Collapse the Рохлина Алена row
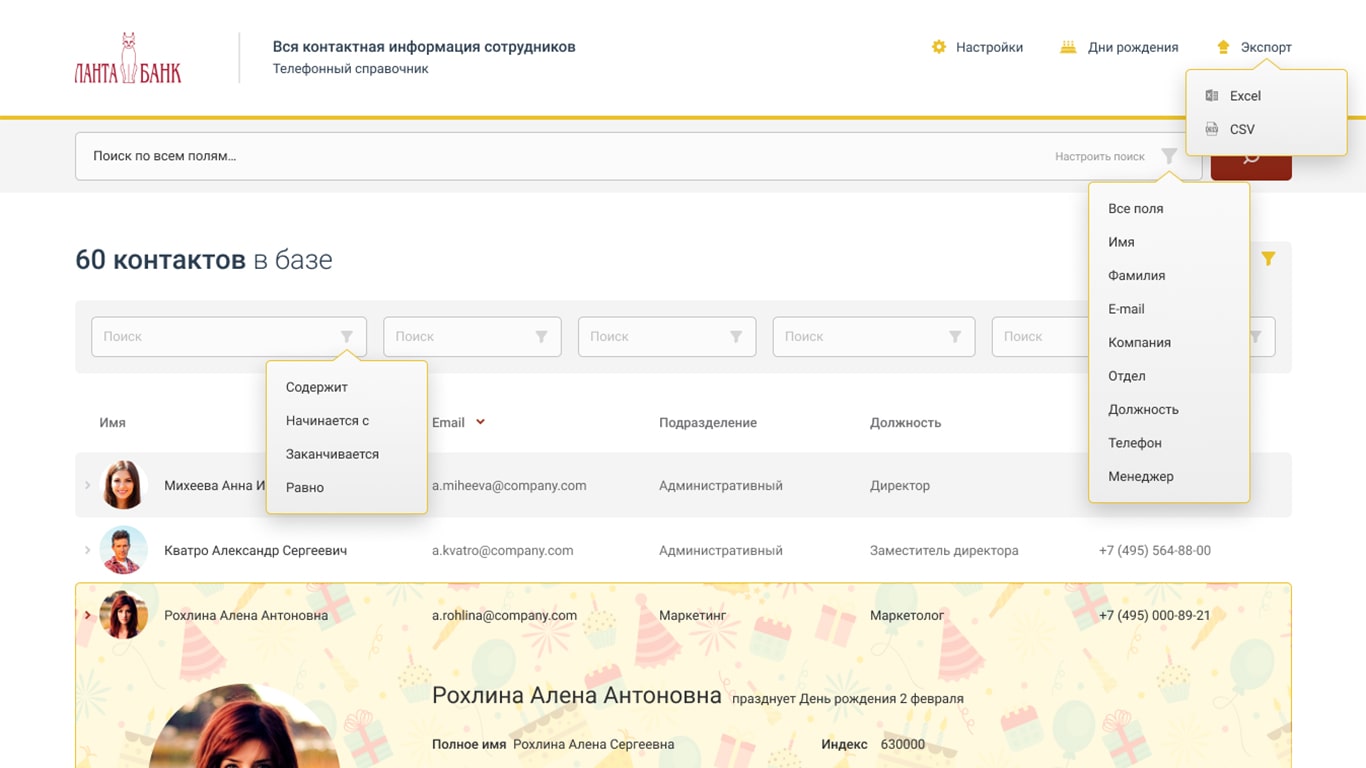The height and width of the screenshot is (768, 1366). (88, 615)
